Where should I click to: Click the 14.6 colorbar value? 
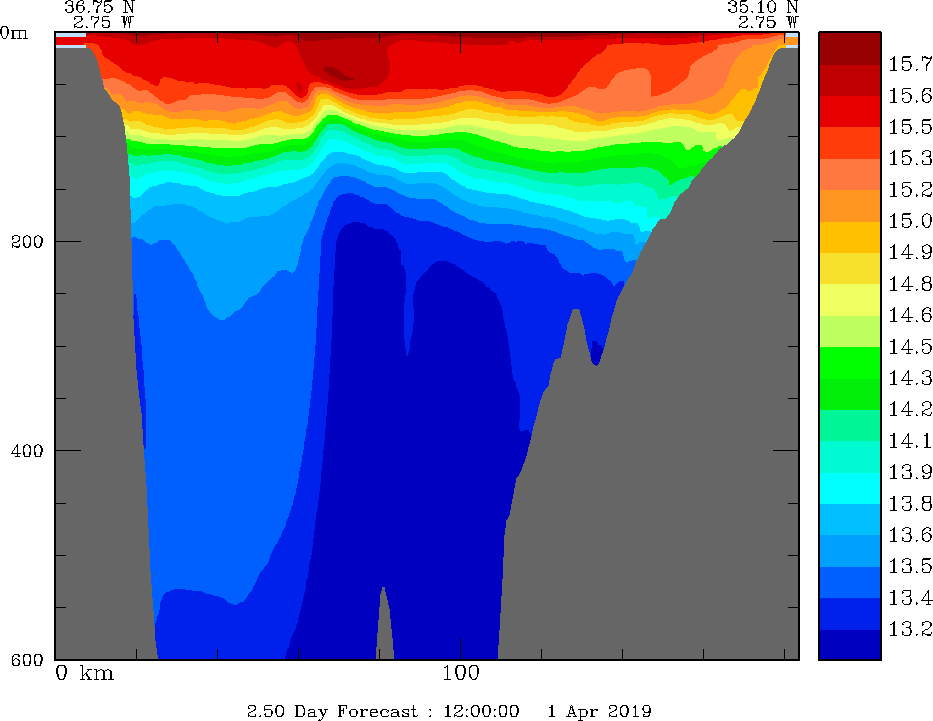tap(910, 315)
